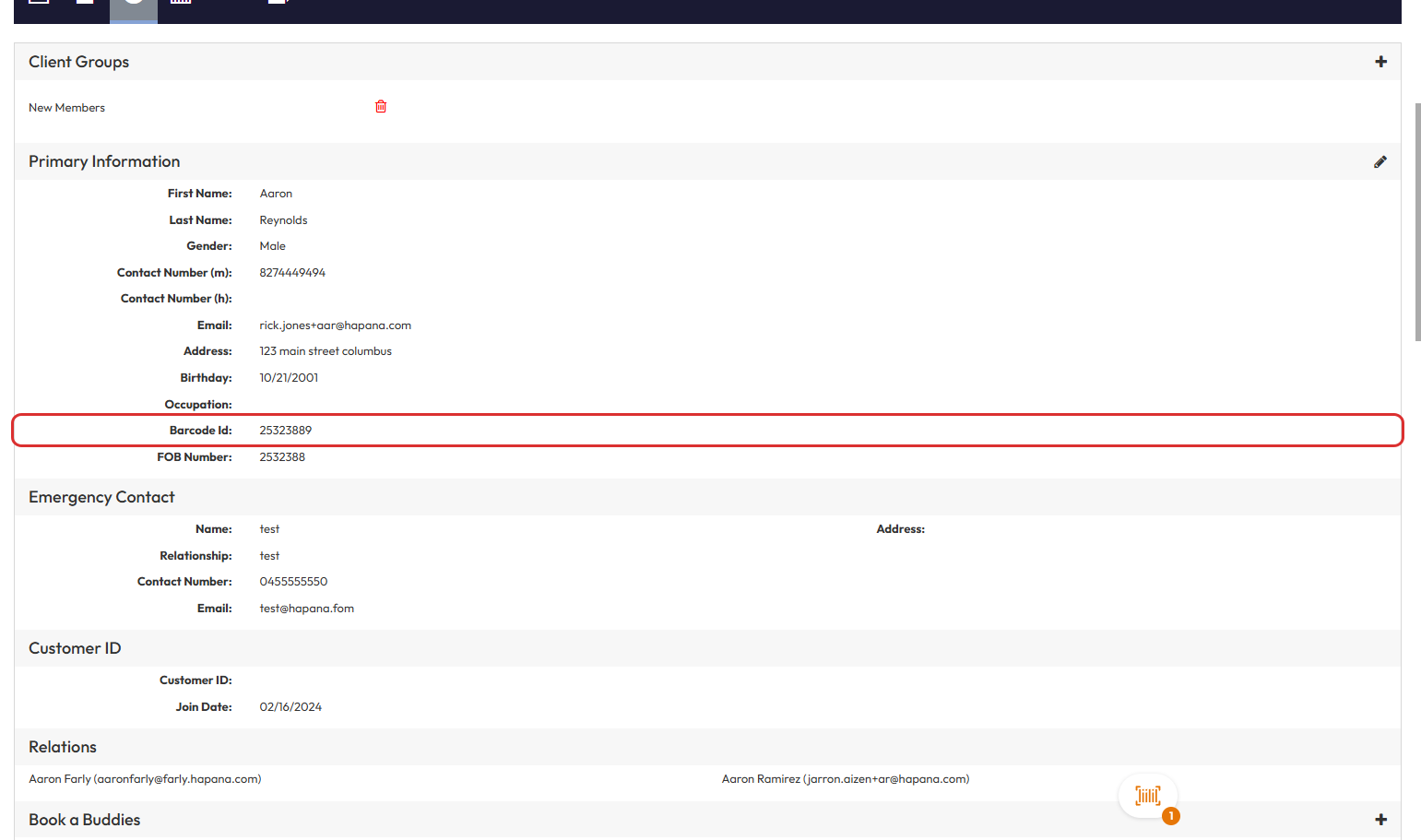The height and width of the screenshot is (840, 1421).
Task: Delete the New Members client group
Action: tap(381, 107)
